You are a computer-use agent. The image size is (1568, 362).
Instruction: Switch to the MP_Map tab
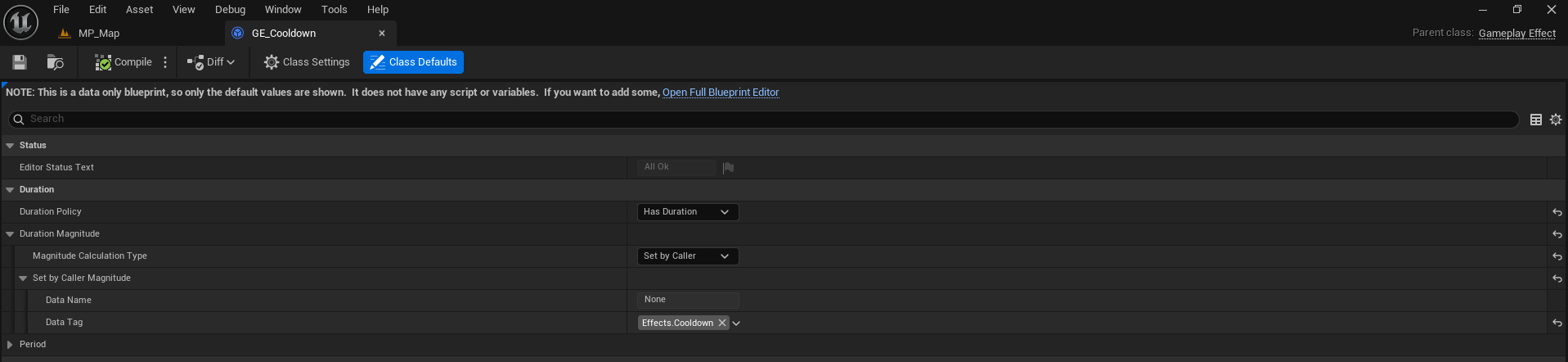point(98,34)
